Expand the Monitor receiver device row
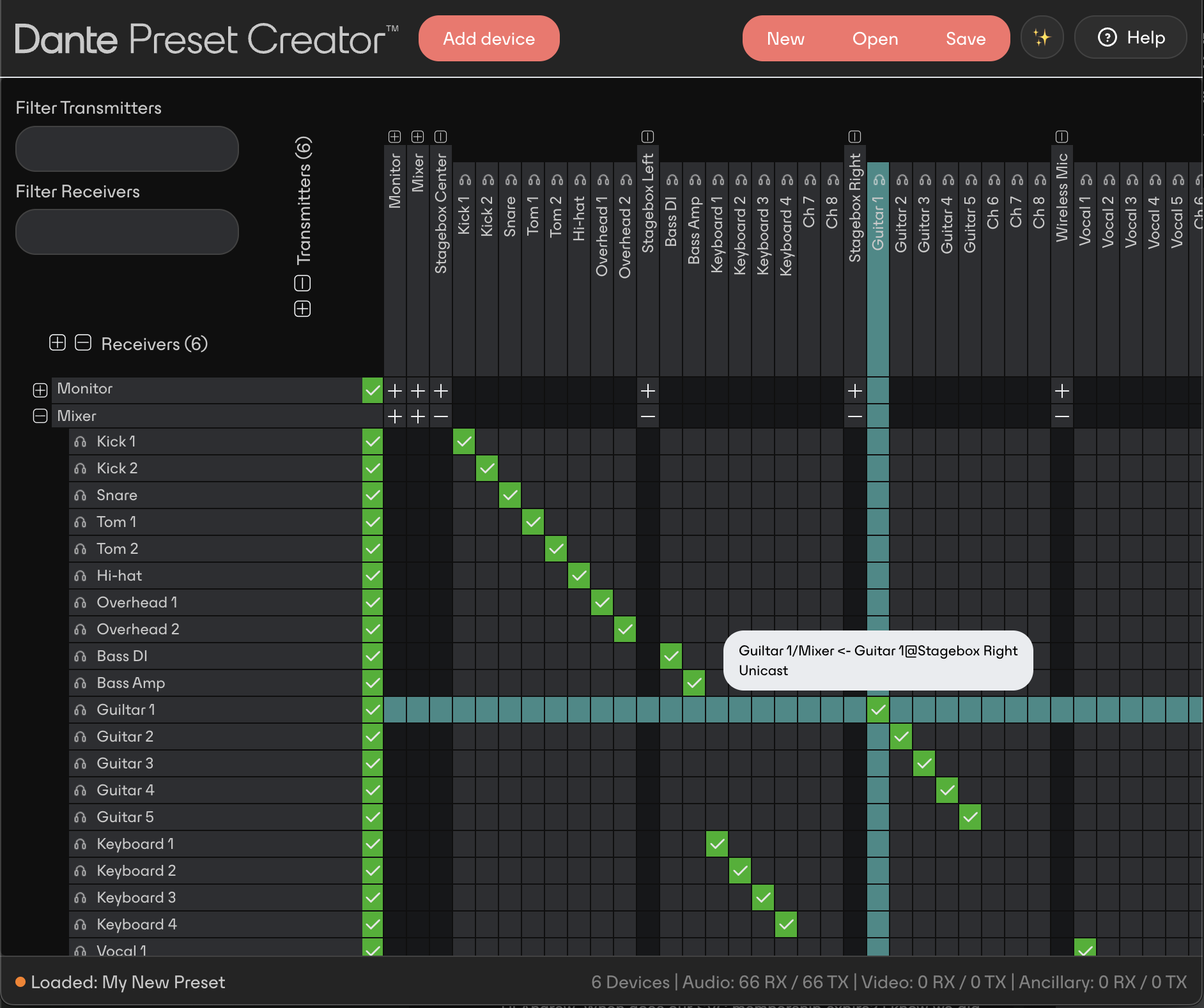The width and height of the screenshot is (1204, 1008). tap(40, 390)
